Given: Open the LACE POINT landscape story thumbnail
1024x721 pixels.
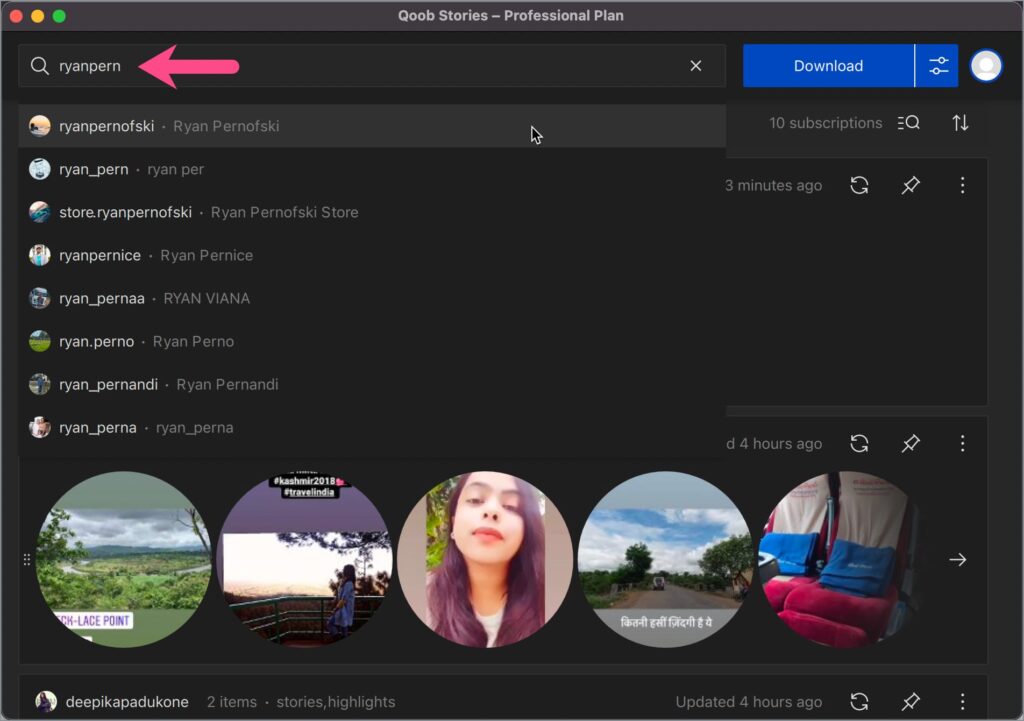Looking at the screenshot, I should (123, 560).
